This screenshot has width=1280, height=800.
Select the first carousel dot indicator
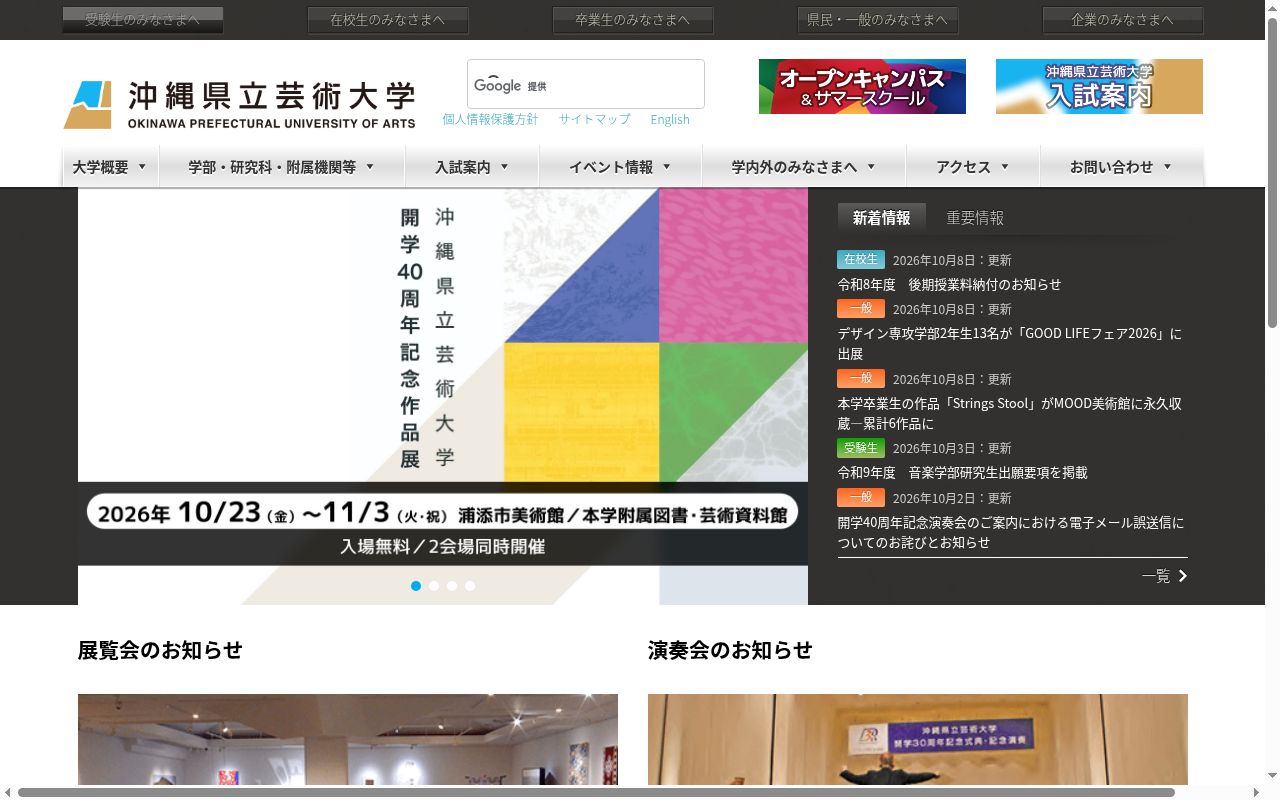(x=416, y=586)
